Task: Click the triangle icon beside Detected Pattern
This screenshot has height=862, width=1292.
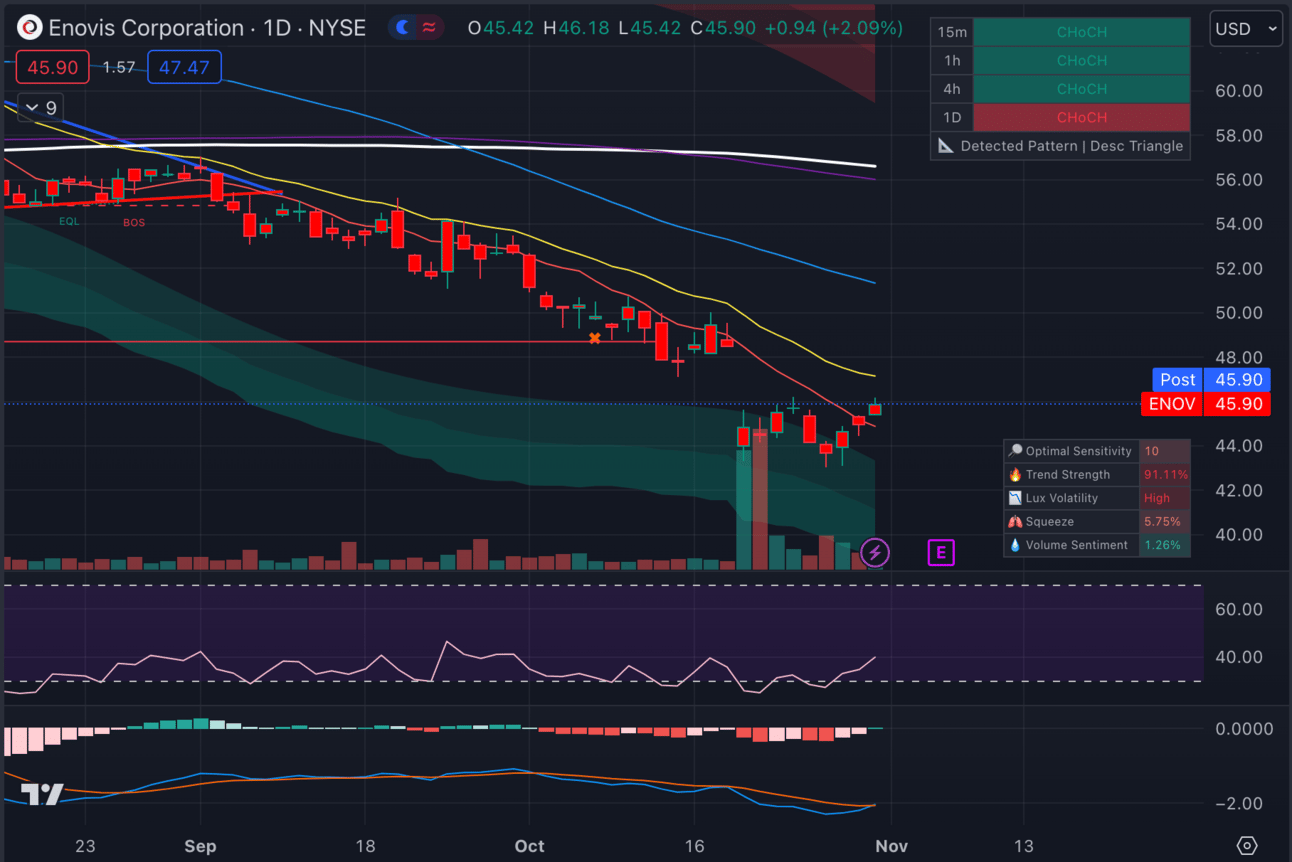Action: pos(945,146)
